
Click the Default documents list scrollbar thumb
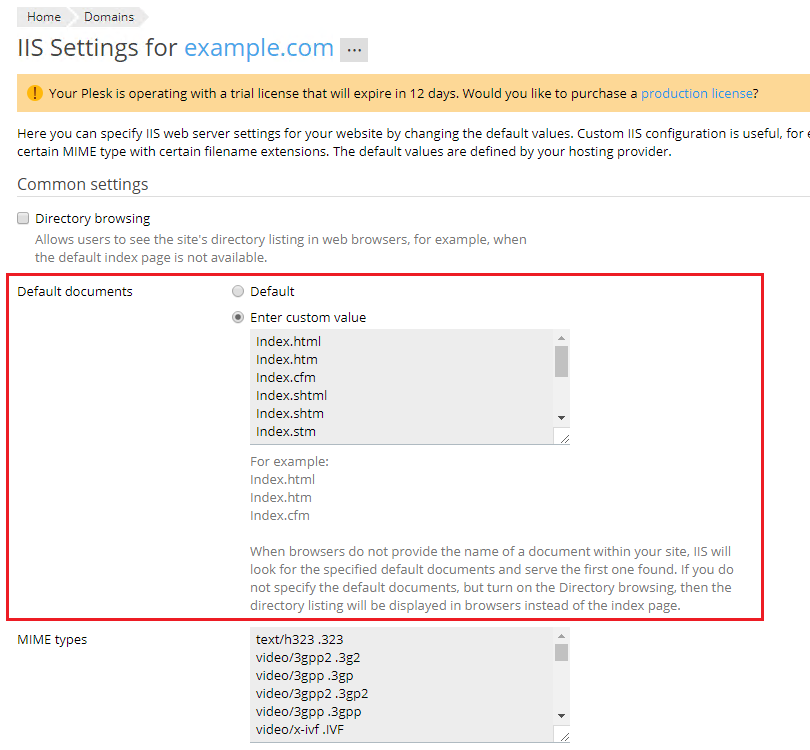point(561,361)
